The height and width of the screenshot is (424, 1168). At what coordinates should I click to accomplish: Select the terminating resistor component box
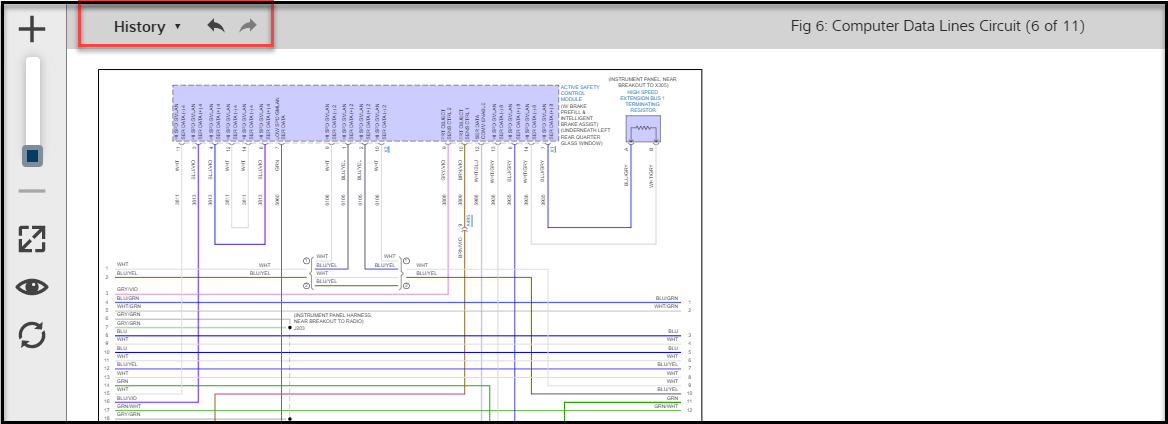[642, 129]
